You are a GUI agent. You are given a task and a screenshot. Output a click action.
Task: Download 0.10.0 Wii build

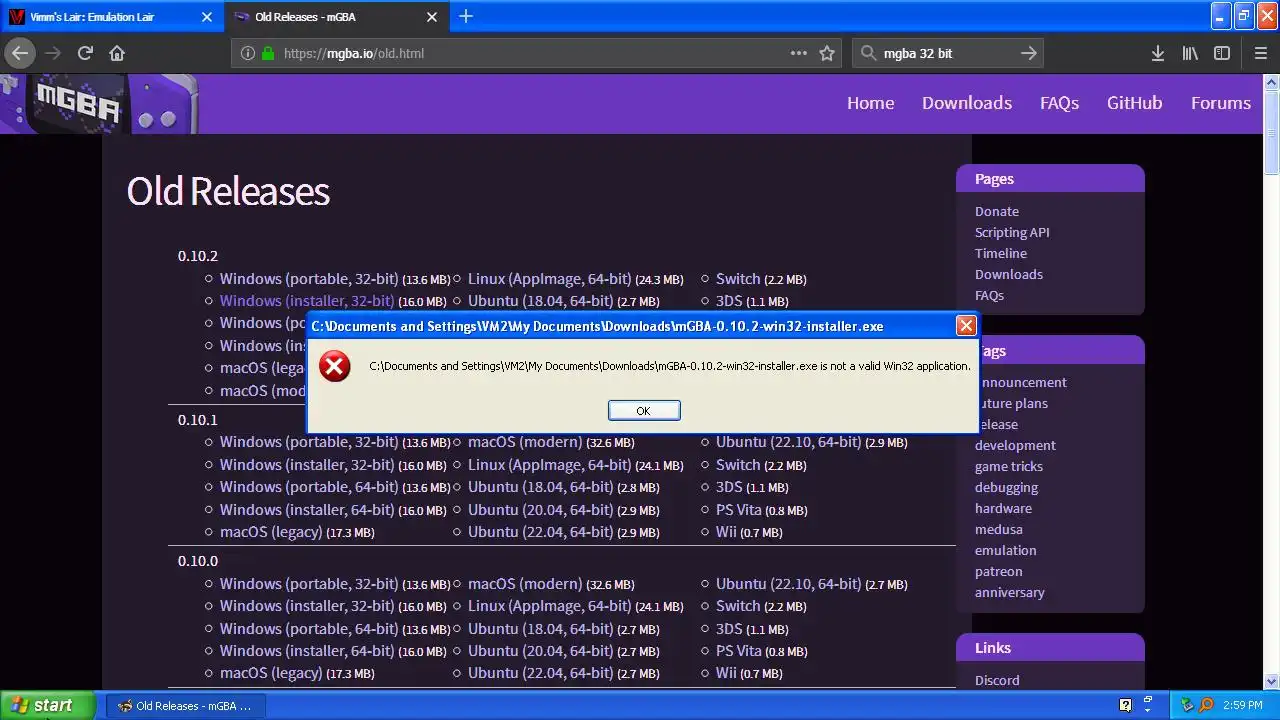726,674
